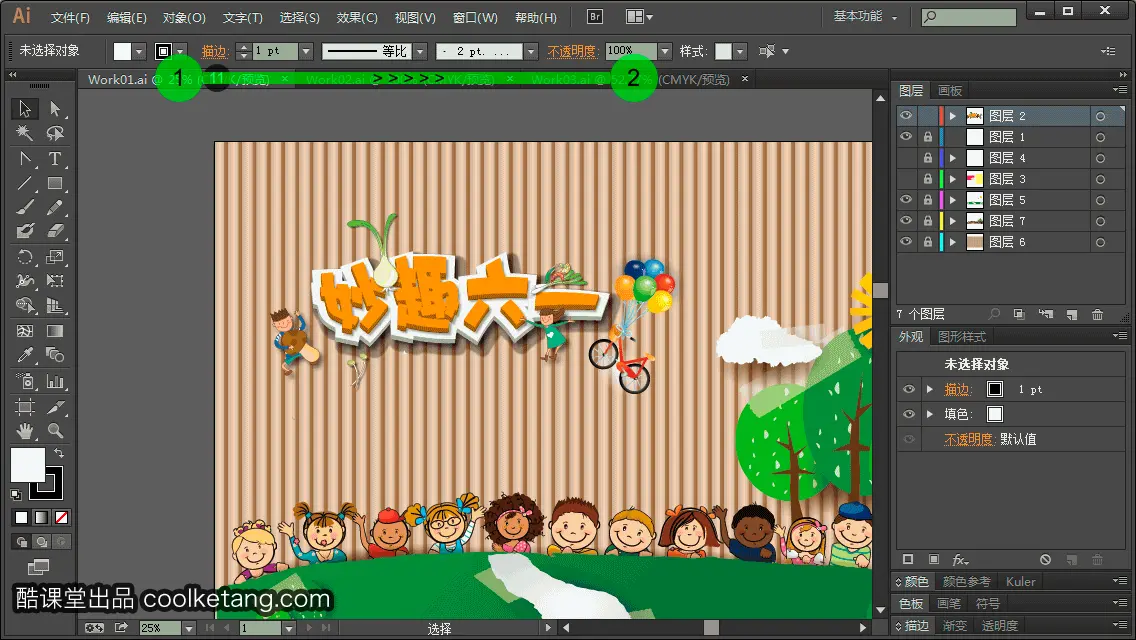Select the Gradient tool
Viewport: 1136px width, 640px height.
click(55, 331)
